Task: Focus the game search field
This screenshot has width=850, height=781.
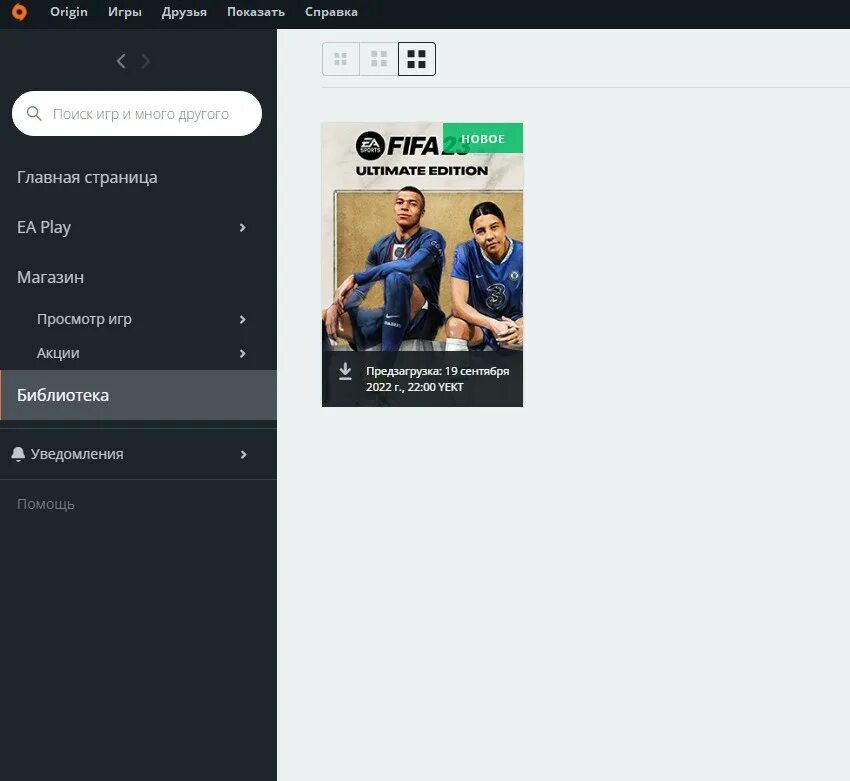Action: point(137,114)
